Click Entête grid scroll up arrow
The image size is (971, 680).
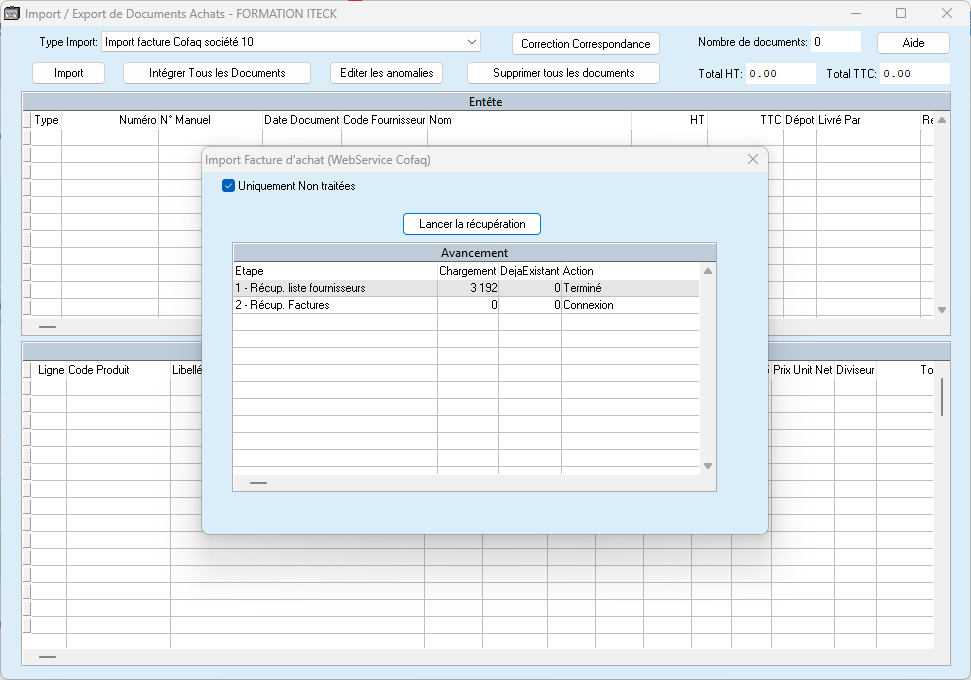pyautogui.click(x=942, y=120)
